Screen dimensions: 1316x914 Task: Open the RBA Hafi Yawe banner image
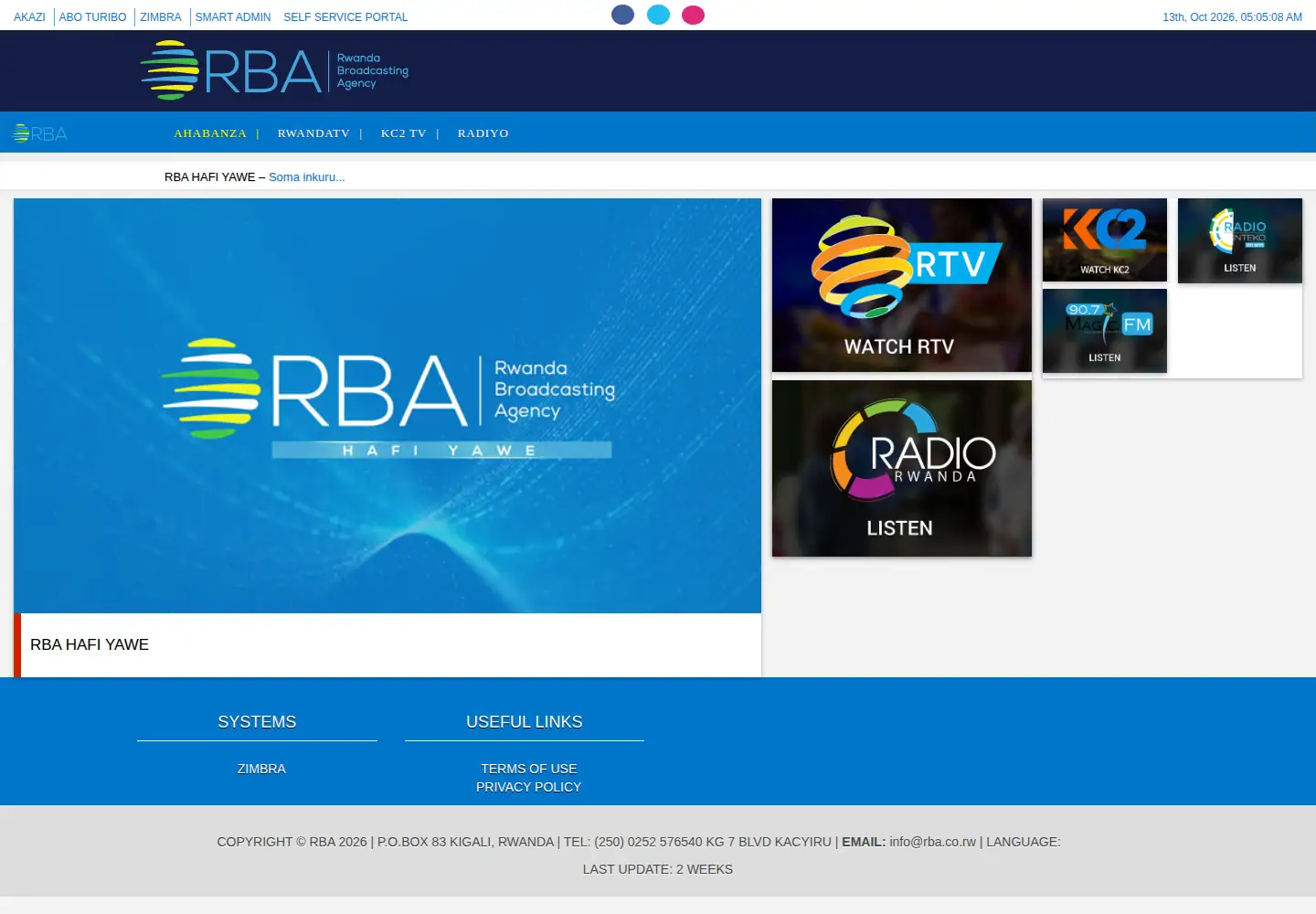pyautogui.click(x=387, y=406)
